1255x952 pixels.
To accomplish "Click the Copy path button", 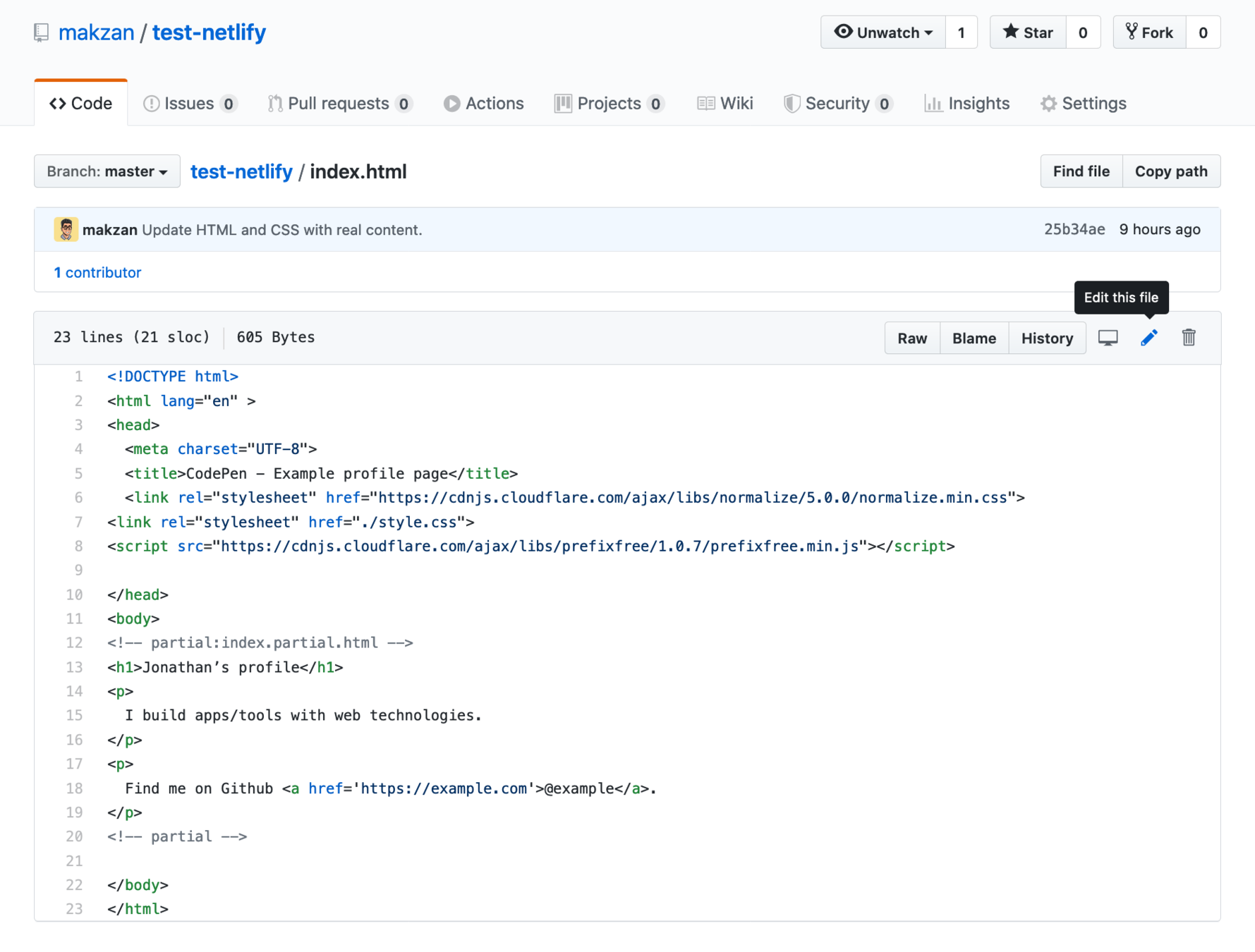I will click(x=1171, y=171).
